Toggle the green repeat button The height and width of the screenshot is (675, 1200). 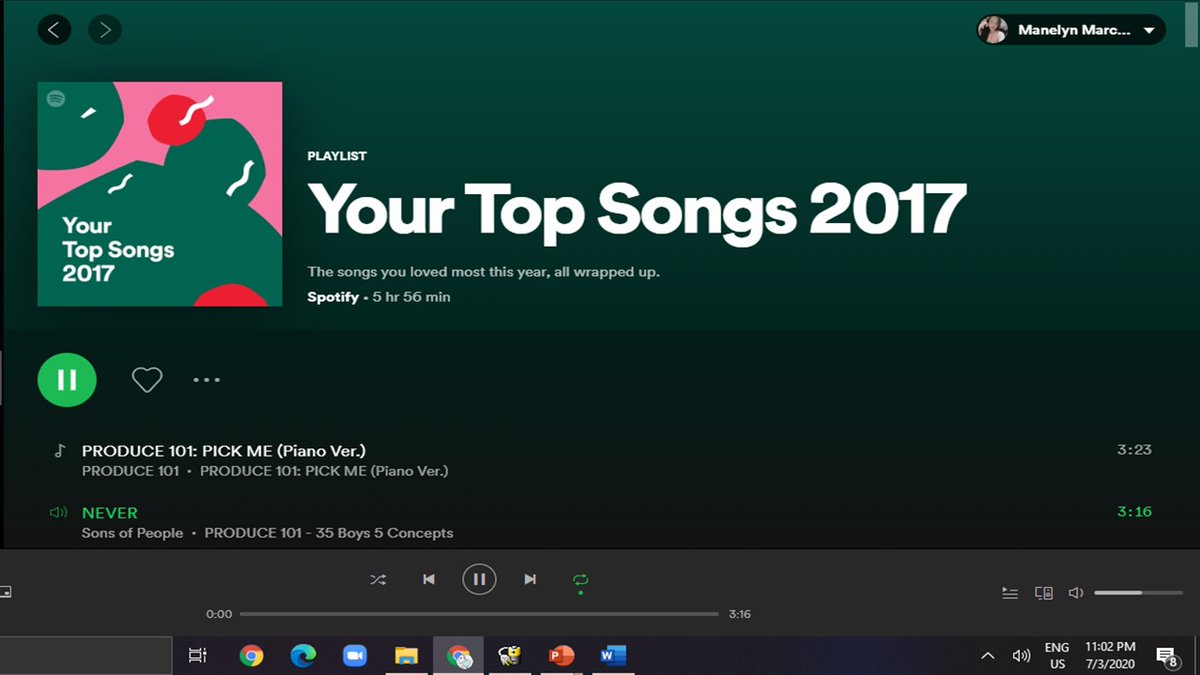pos(581,580)
